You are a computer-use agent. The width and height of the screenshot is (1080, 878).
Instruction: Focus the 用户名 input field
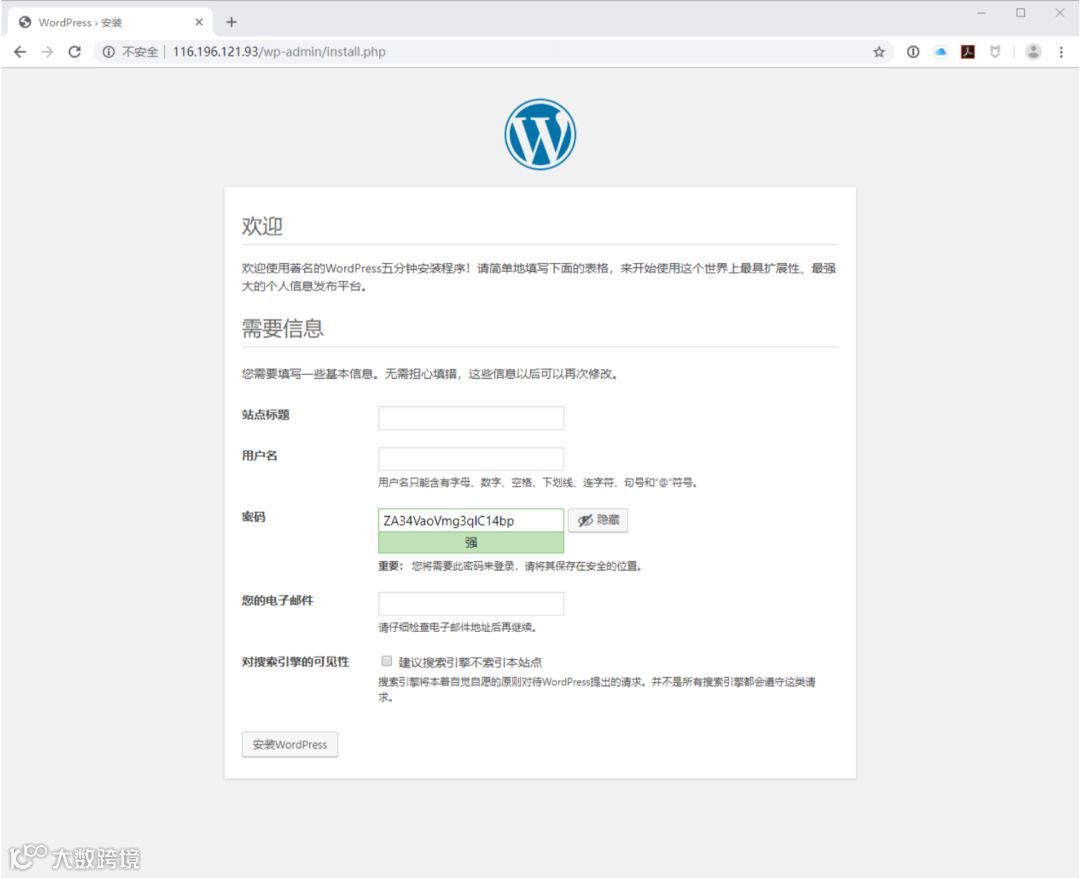[471, 459]
